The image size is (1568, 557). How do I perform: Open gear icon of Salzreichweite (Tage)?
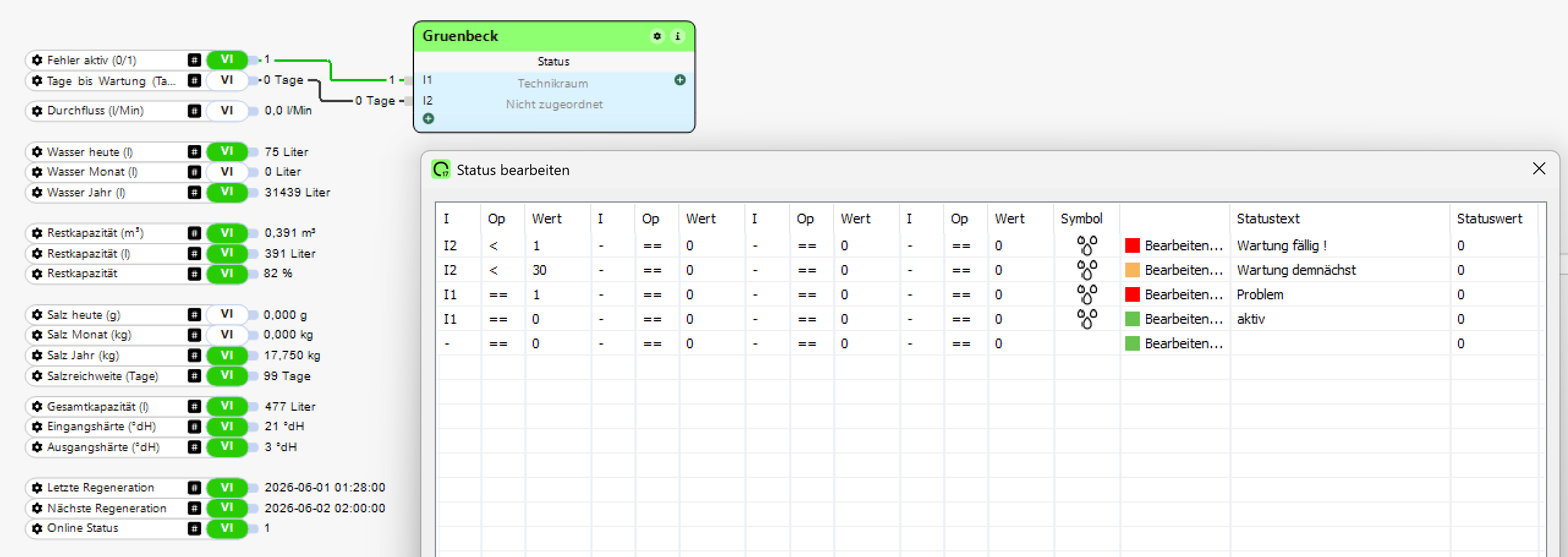[x=37, y=376]
